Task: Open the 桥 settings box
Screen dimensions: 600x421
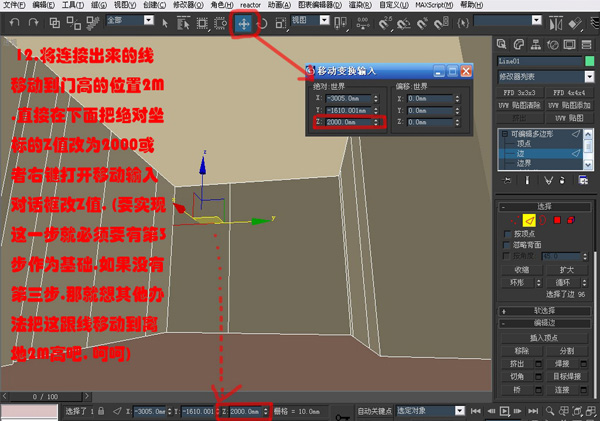Action: coord(538,390)
